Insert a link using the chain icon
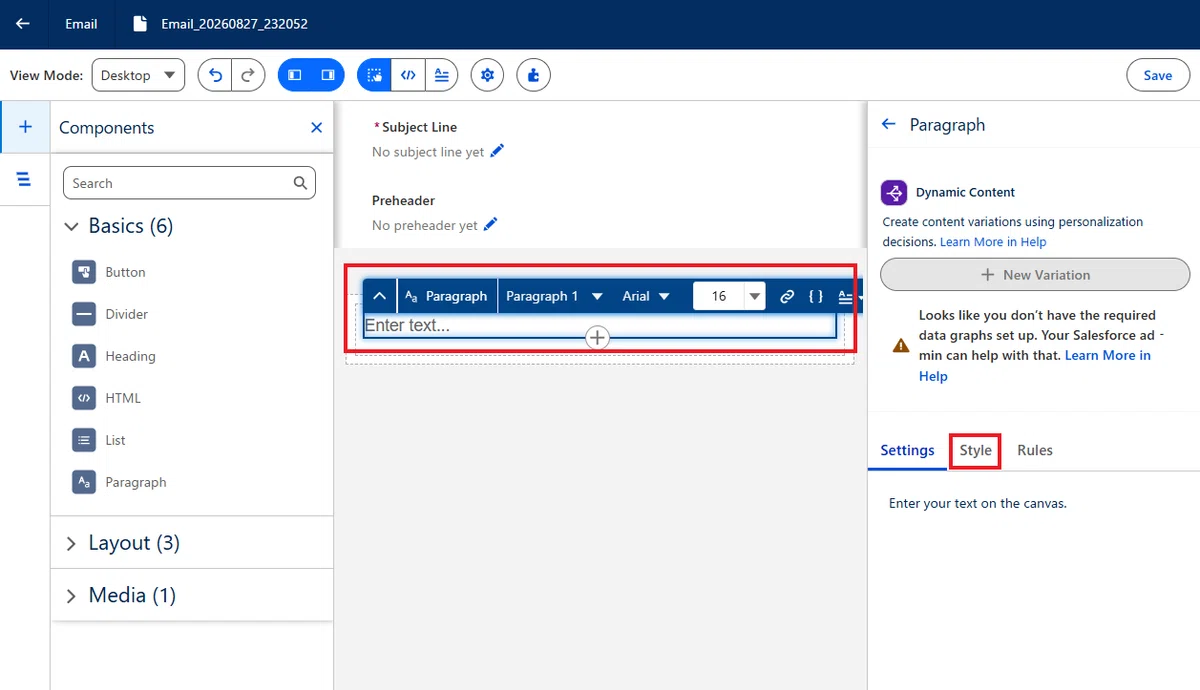 coord(787,296)
